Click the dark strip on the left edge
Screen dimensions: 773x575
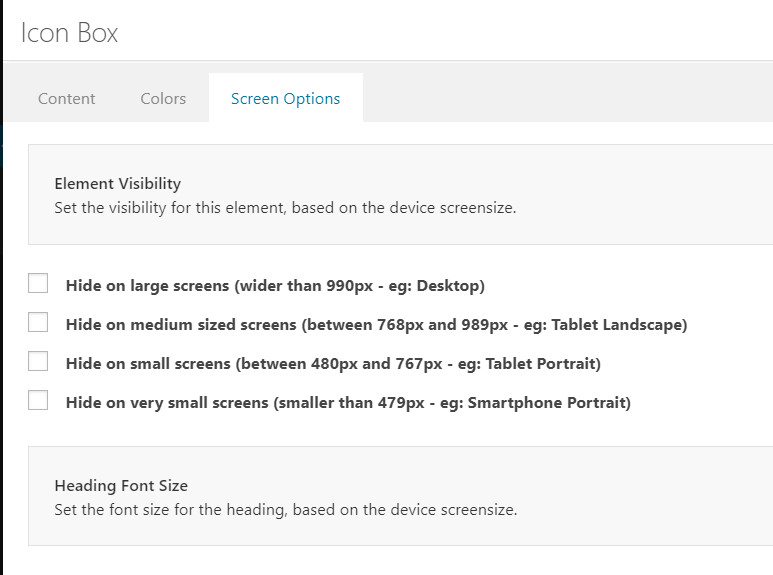(x=1, y=288)
